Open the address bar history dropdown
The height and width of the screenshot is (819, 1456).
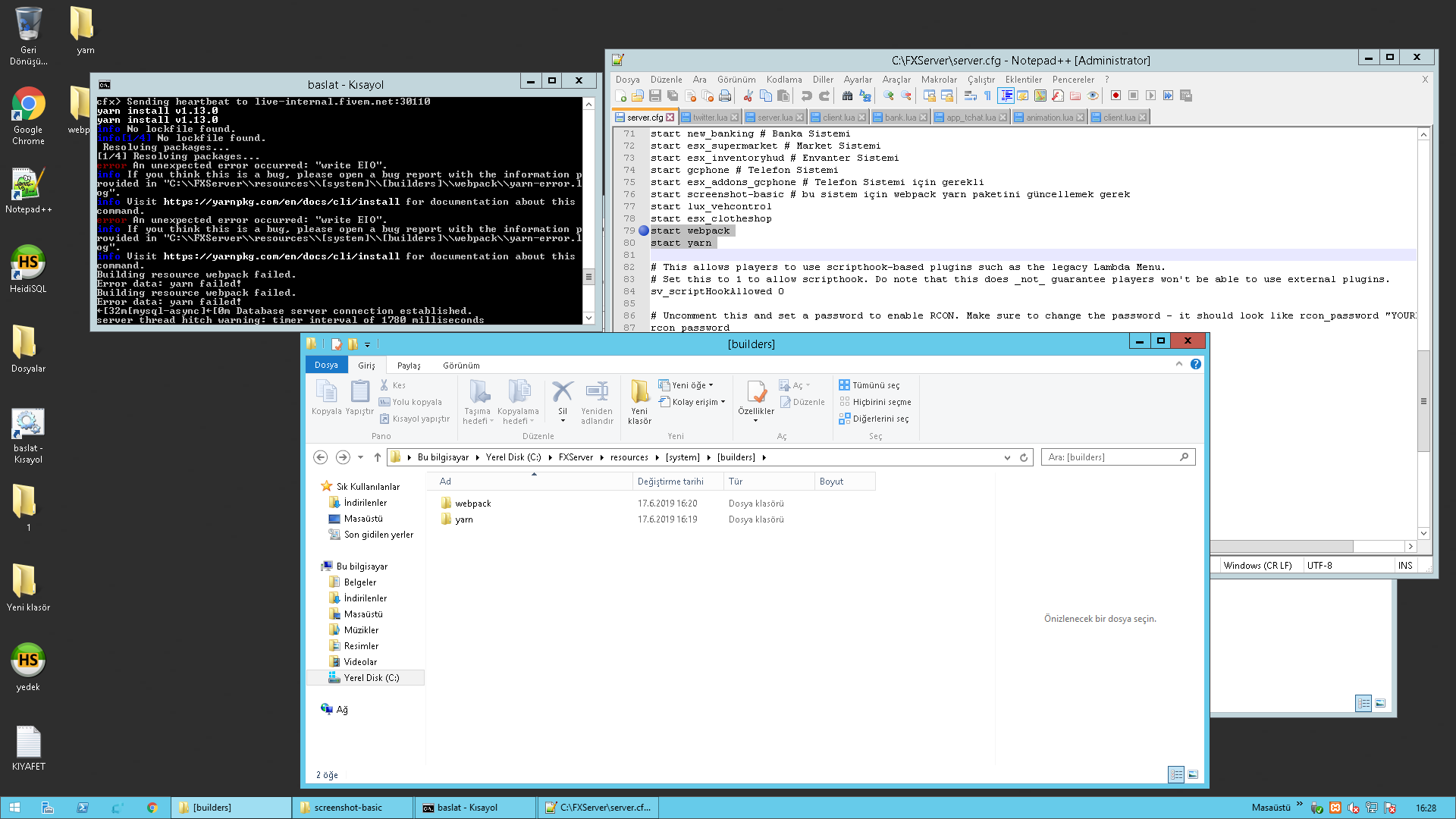(x=1008, y=457)
